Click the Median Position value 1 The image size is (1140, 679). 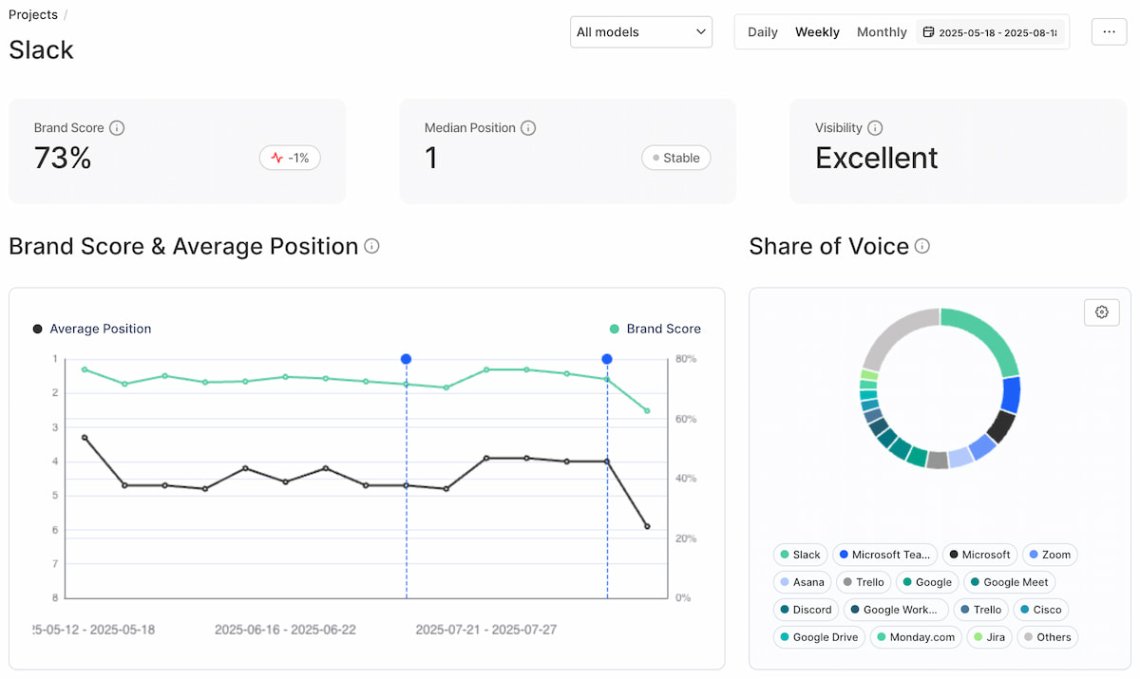tap(431, 158)
